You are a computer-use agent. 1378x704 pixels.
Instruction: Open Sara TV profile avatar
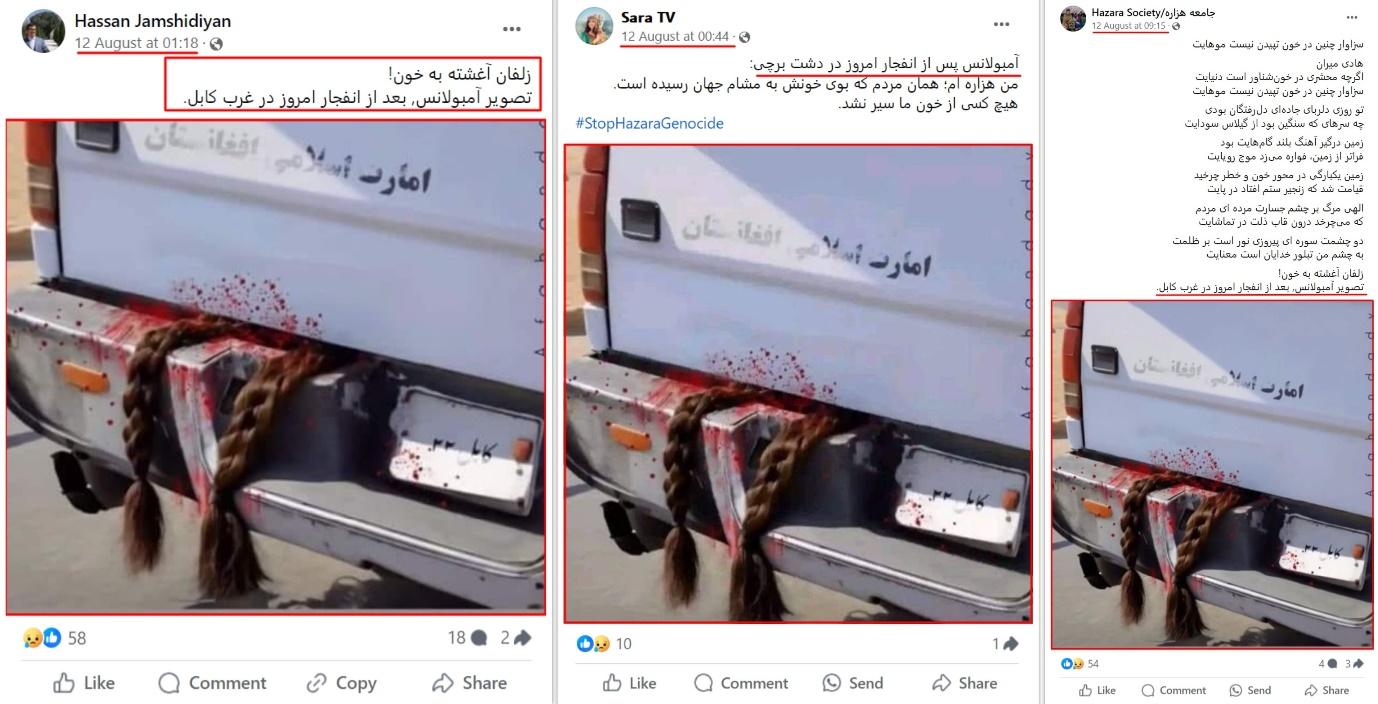pos(594,26)
